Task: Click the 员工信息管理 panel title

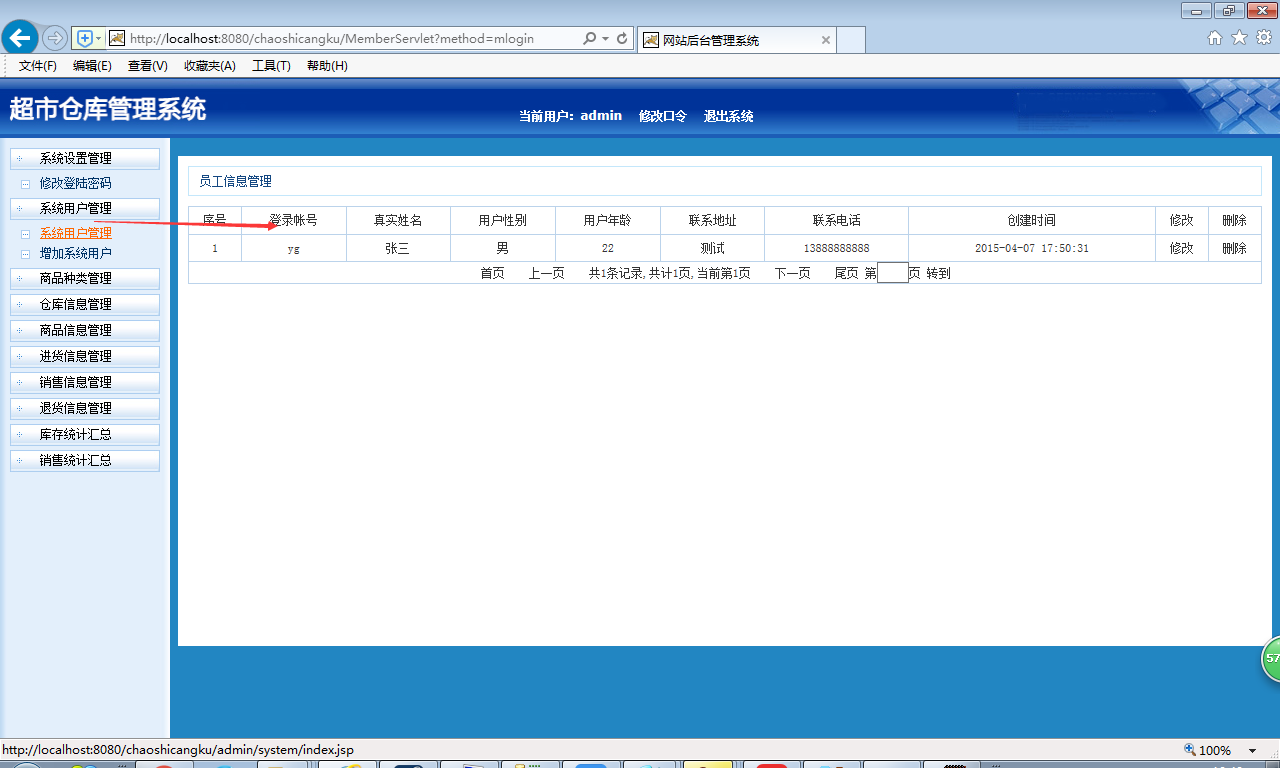Action: (235, 181)
